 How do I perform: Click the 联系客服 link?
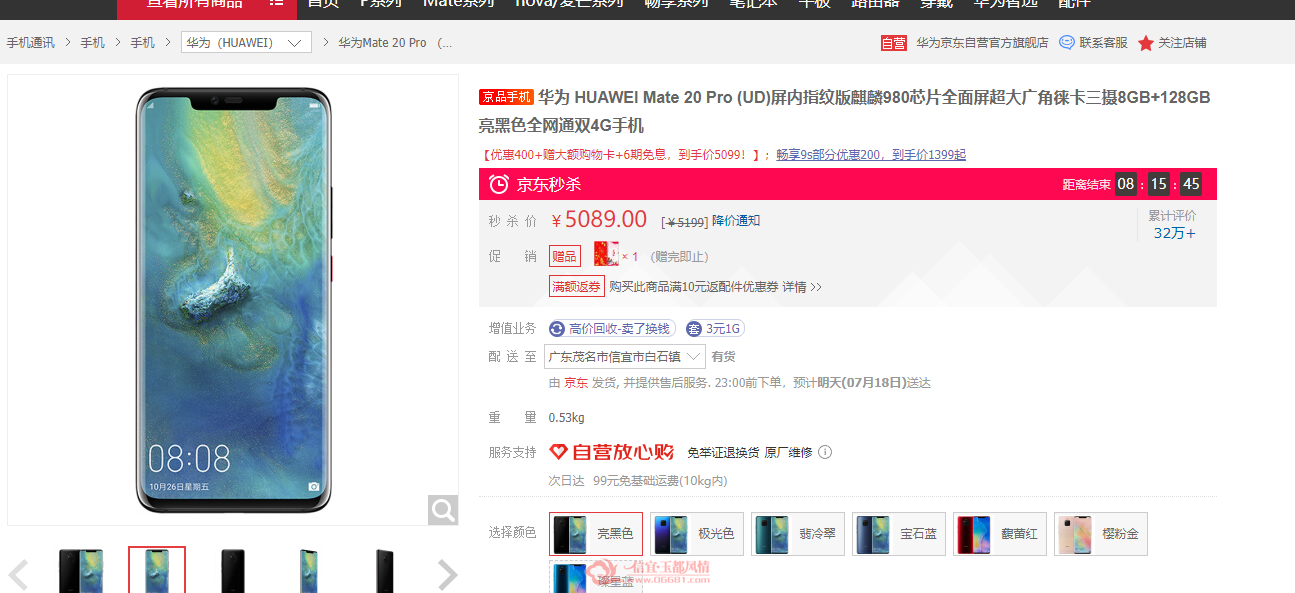[x=1103, y=43]
